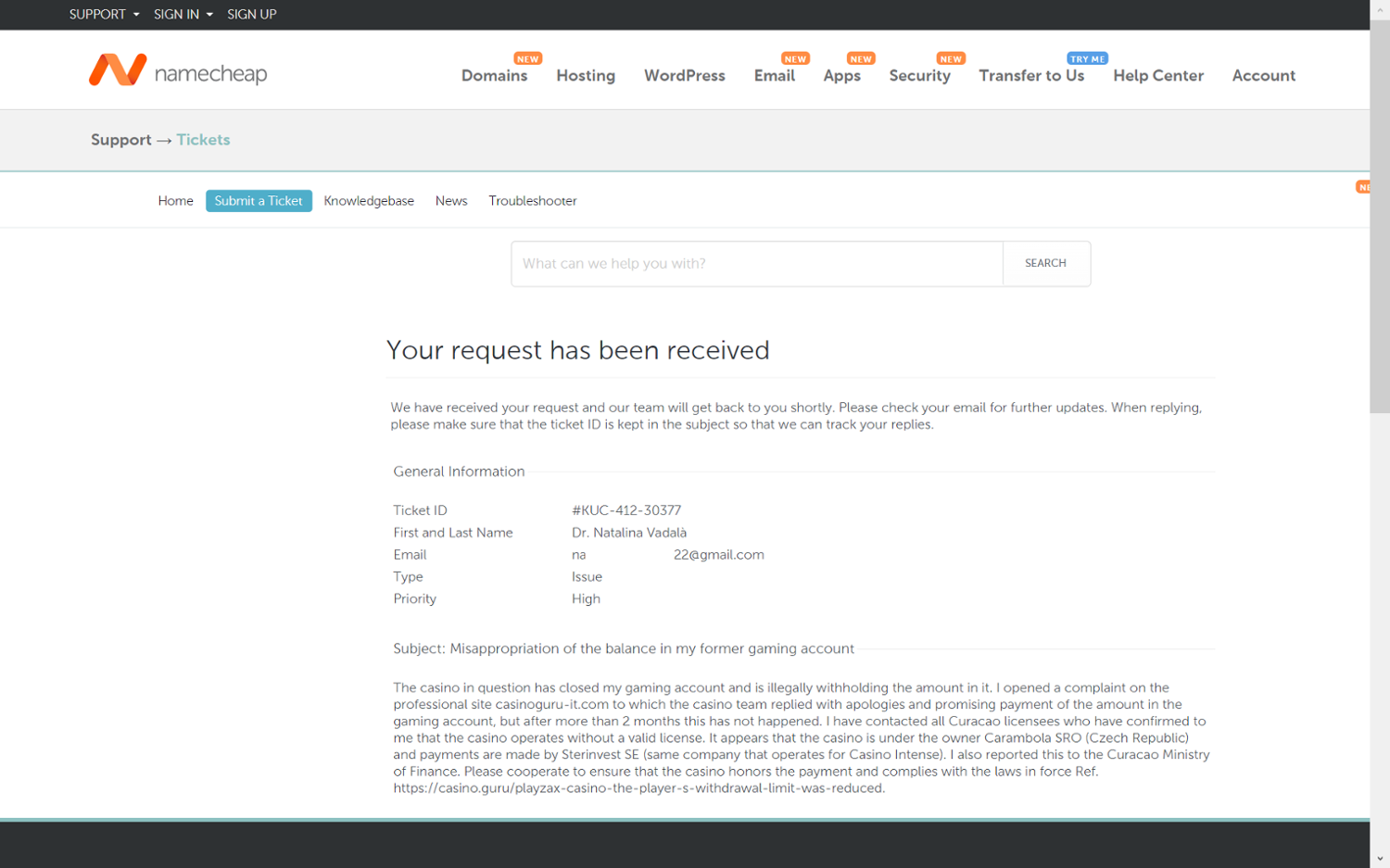1390x868 pixels.
Task: Click the 'Your request has been received' heading
Action: pyautogui.click(x=577, y=350)
